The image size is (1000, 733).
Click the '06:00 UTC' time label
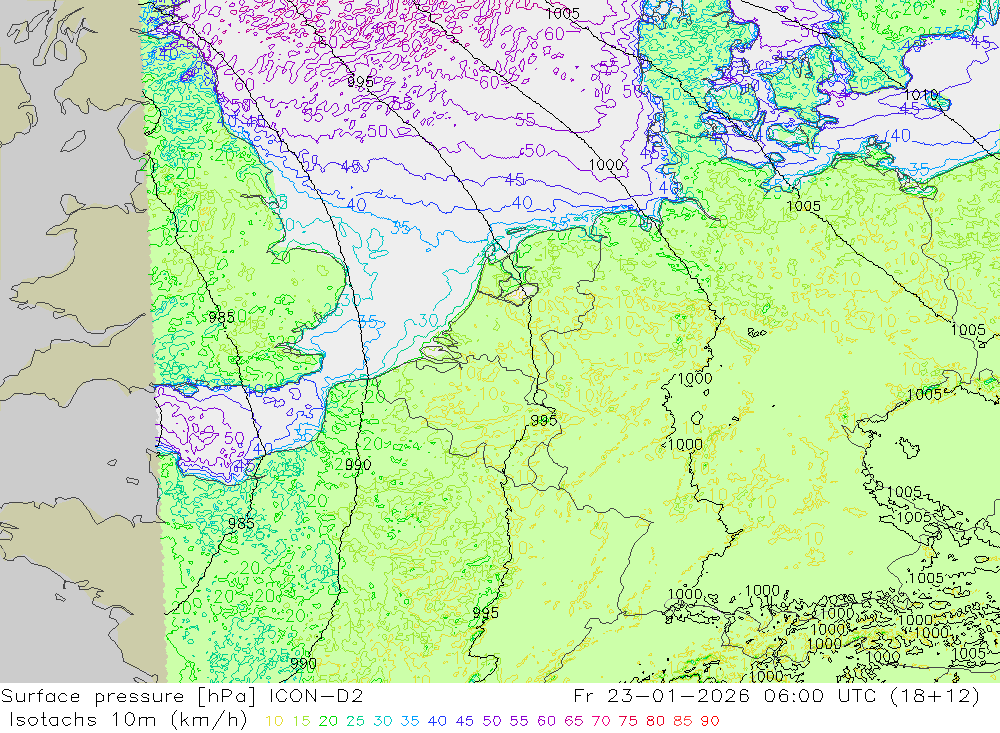820,696
